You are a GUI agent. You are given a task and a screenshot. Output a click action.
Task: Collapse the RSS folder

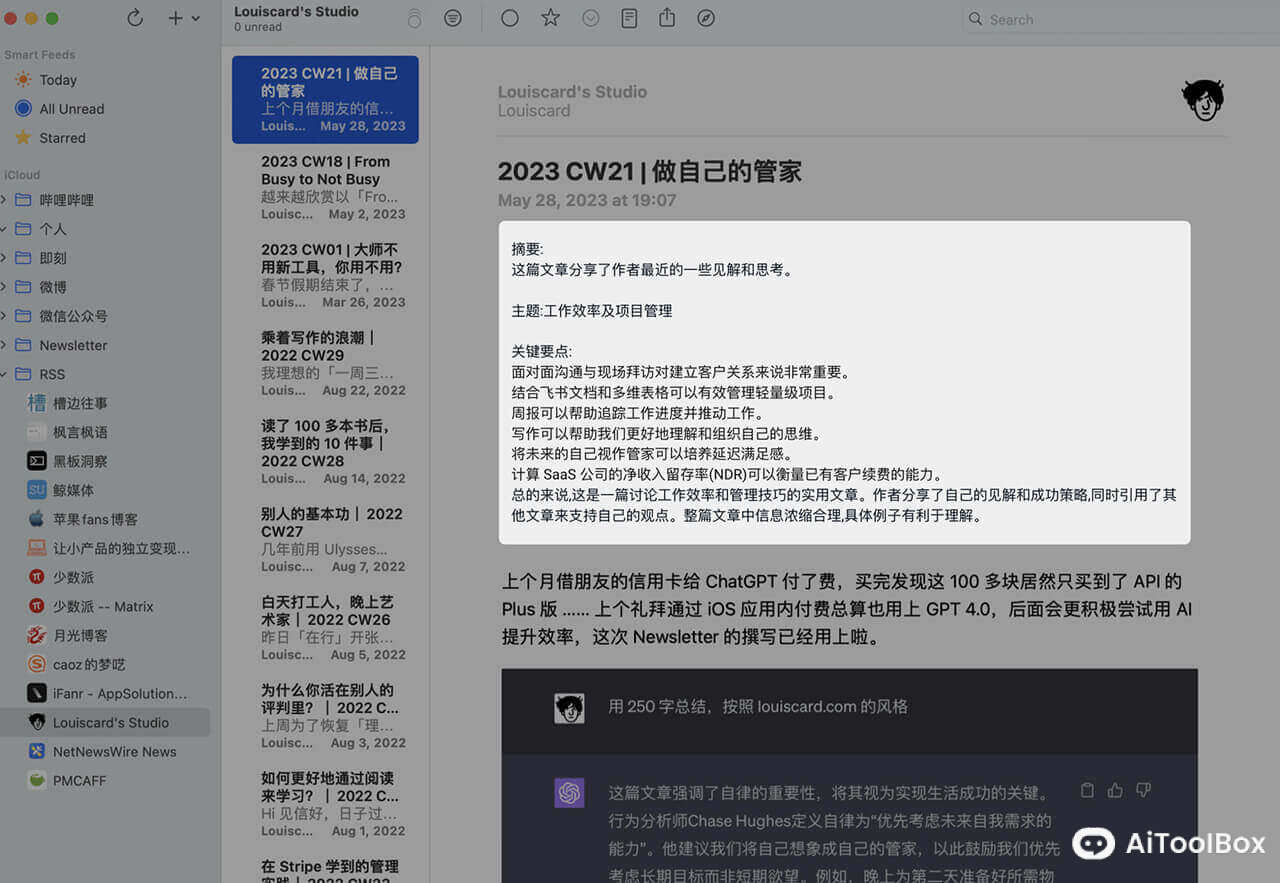(x=5, y=374)
